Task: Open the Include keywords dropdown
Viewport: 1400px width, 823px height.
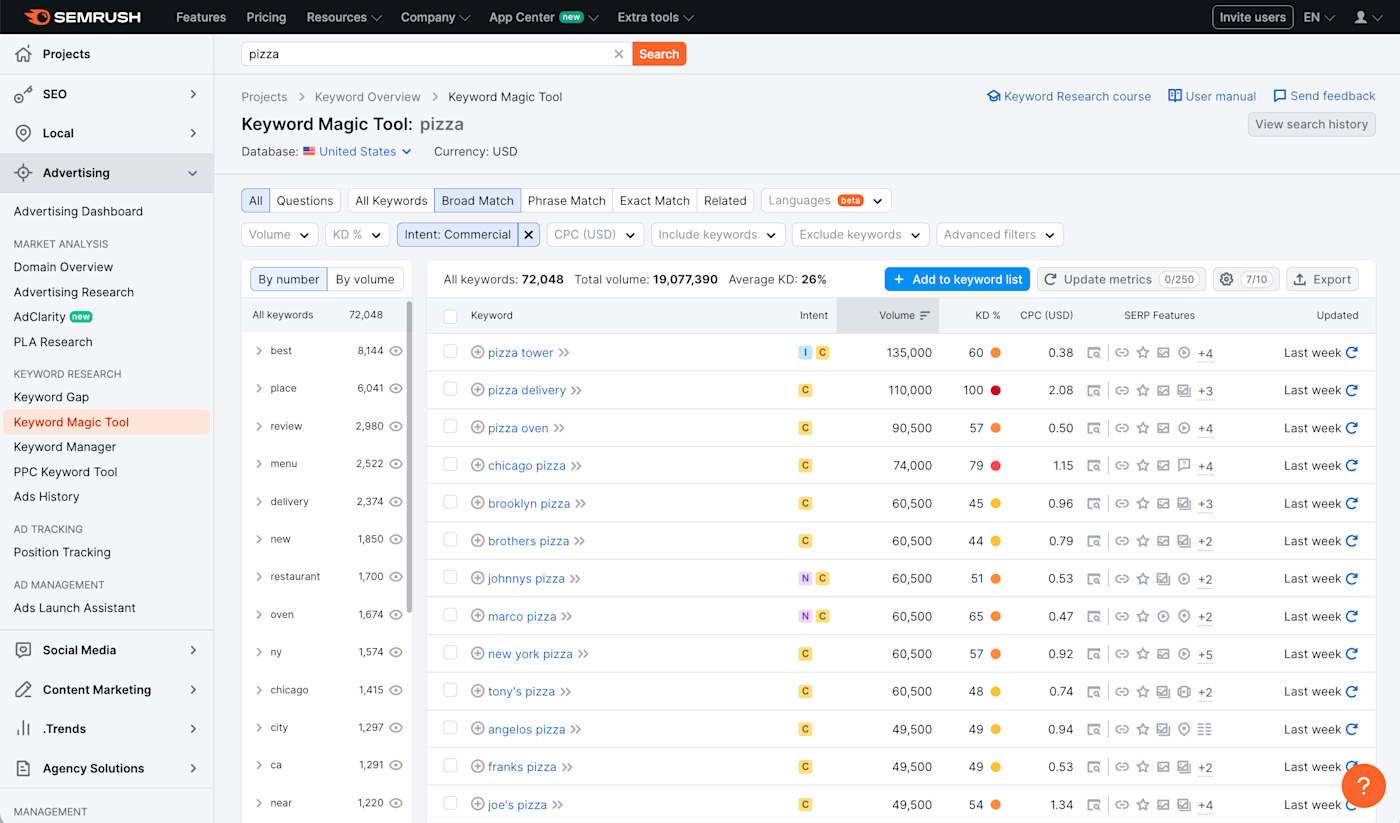Action: (718, 235)
